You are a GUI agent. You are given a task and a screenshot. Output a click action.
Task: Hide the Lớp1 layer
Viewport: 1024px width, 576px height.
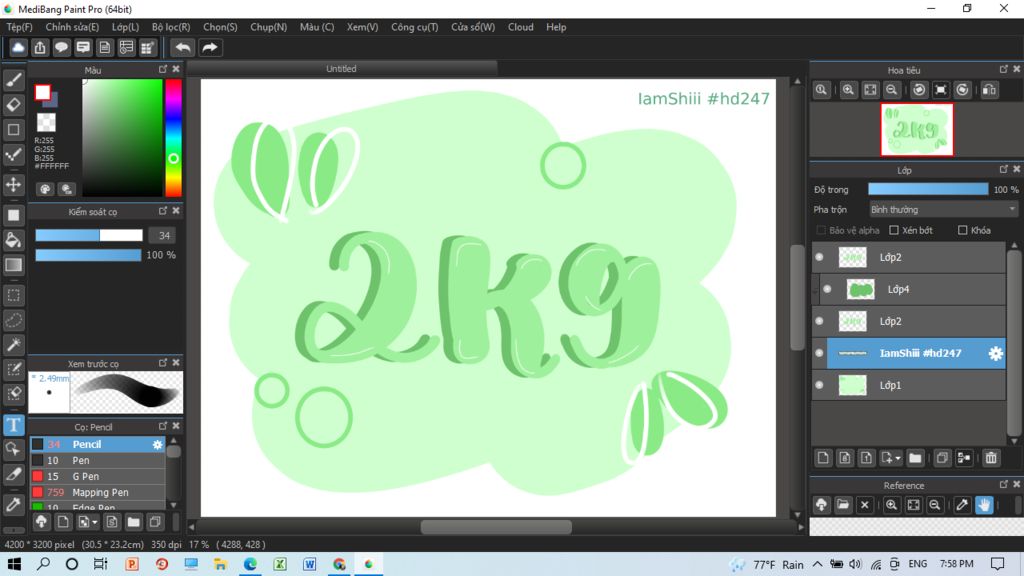(820, 385)
